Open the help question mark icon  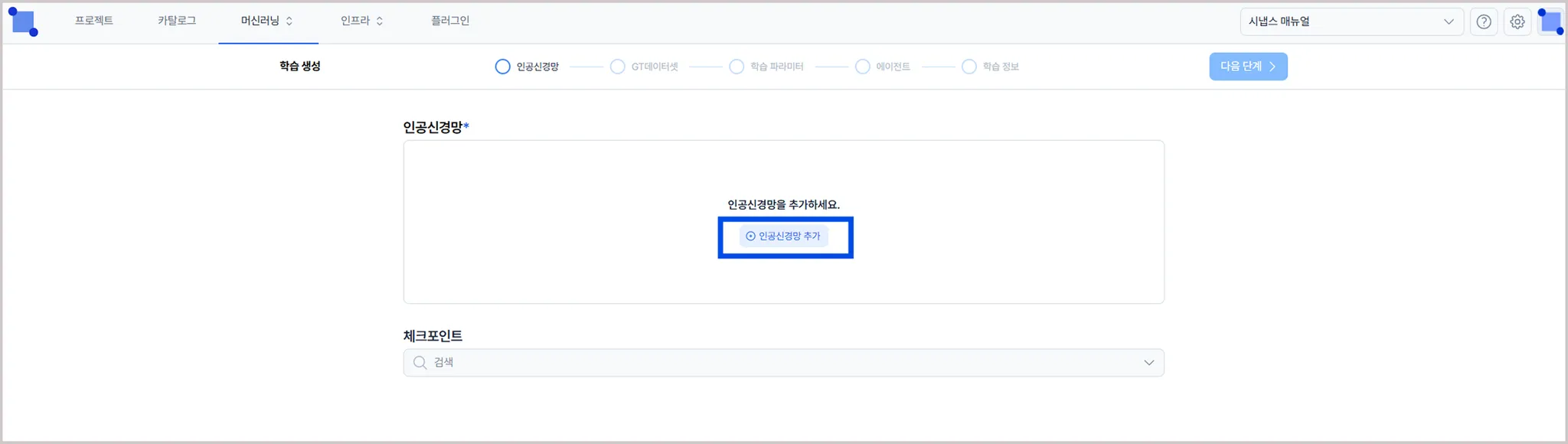tap(1484, 21)
